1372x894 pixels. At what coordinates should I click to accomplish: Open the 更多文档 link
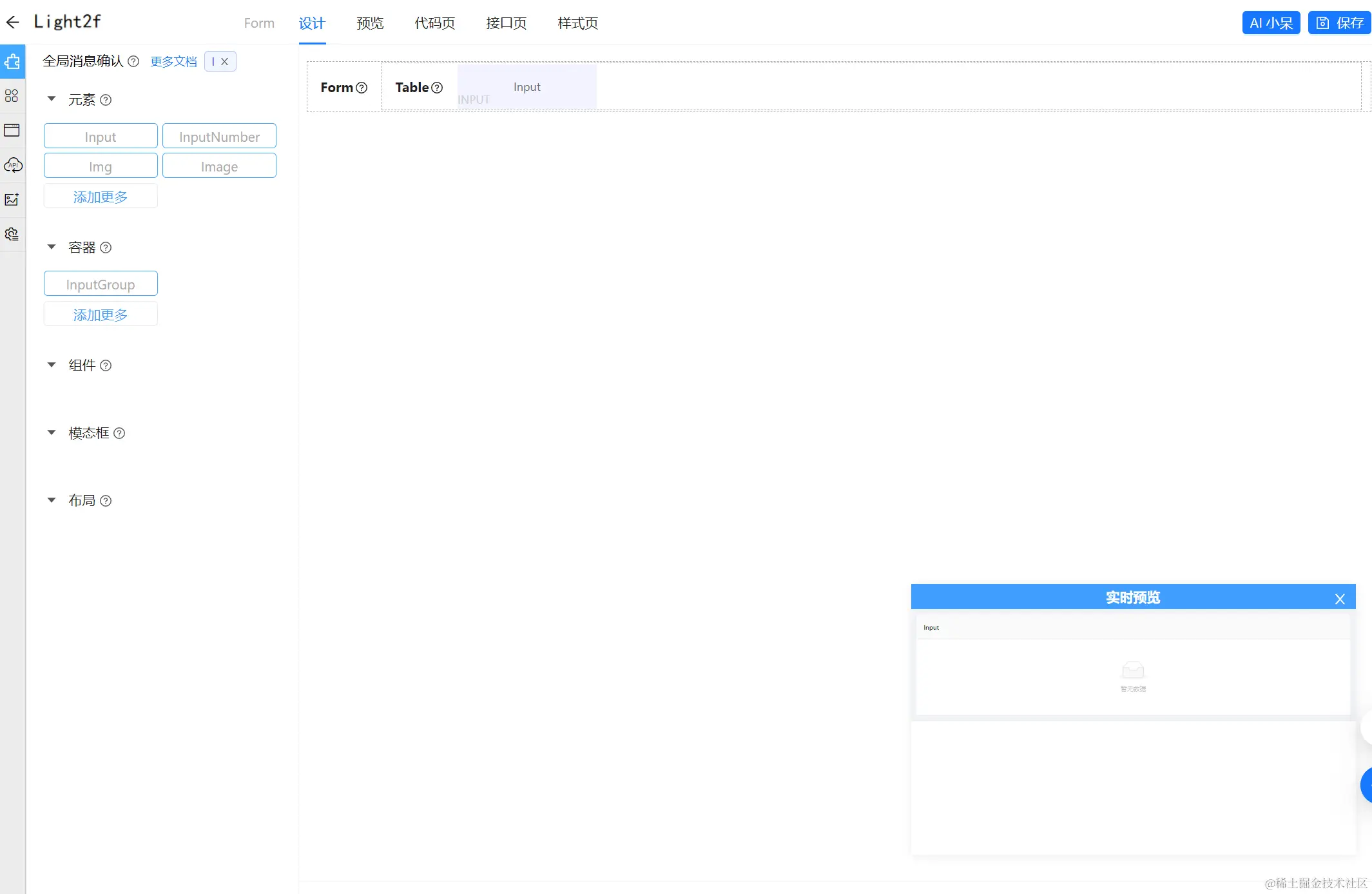[173, 61]
